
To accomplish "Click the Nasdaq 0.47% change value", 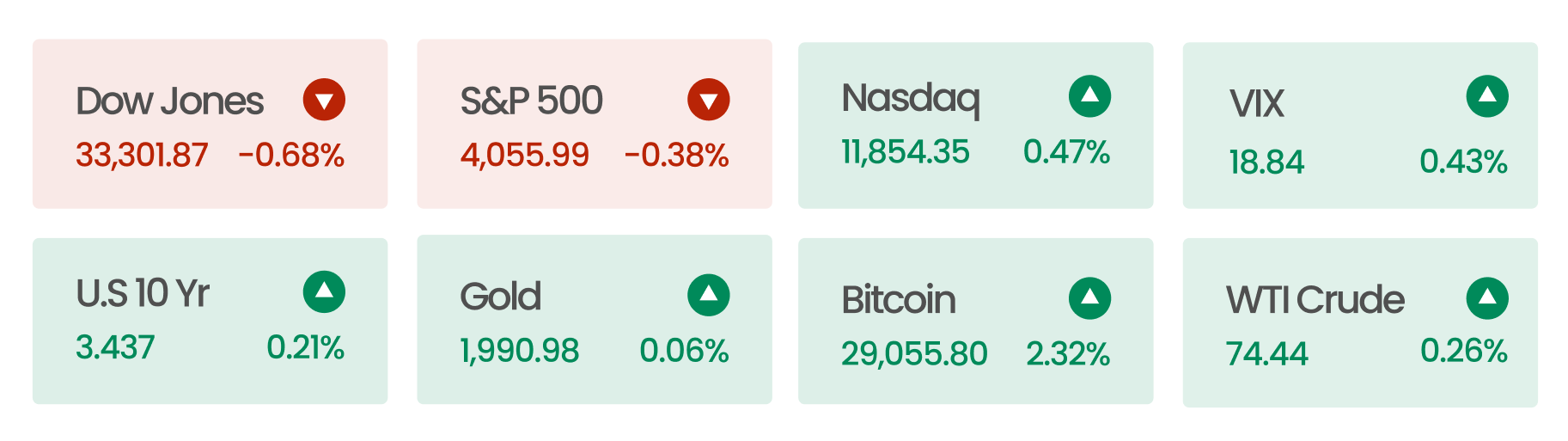I will tap(1066, 152).
